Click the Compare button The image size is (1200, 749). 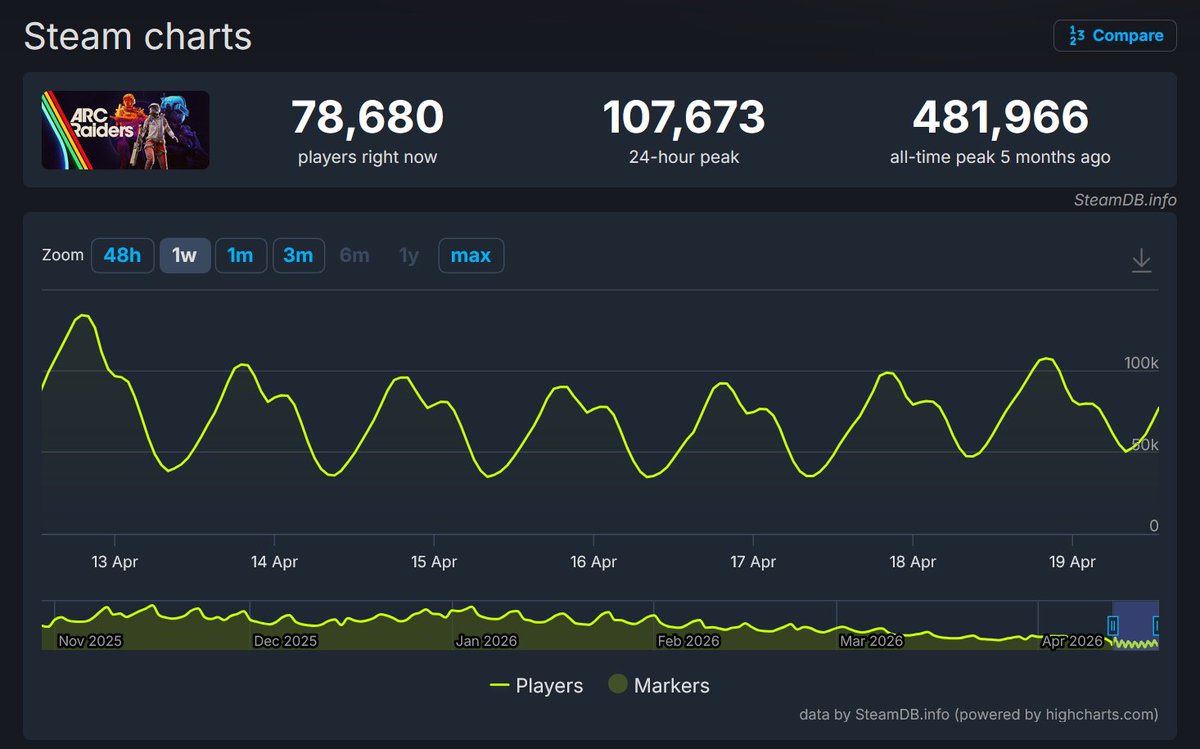1115,36
